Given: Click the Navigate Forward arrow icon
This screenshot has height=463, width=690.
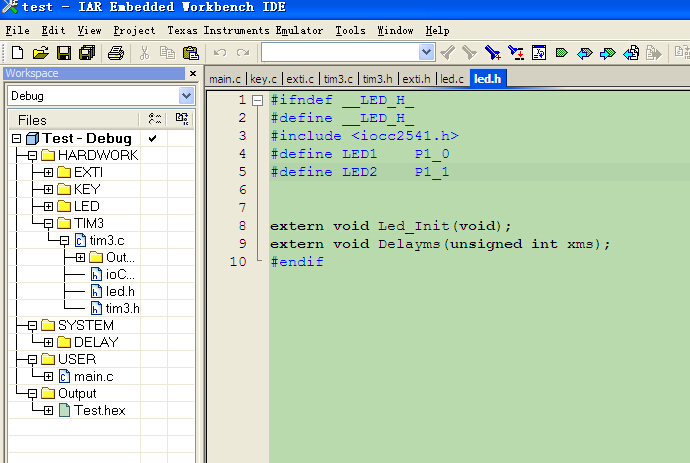Looking at the screenshot, I should coord(608,53).
